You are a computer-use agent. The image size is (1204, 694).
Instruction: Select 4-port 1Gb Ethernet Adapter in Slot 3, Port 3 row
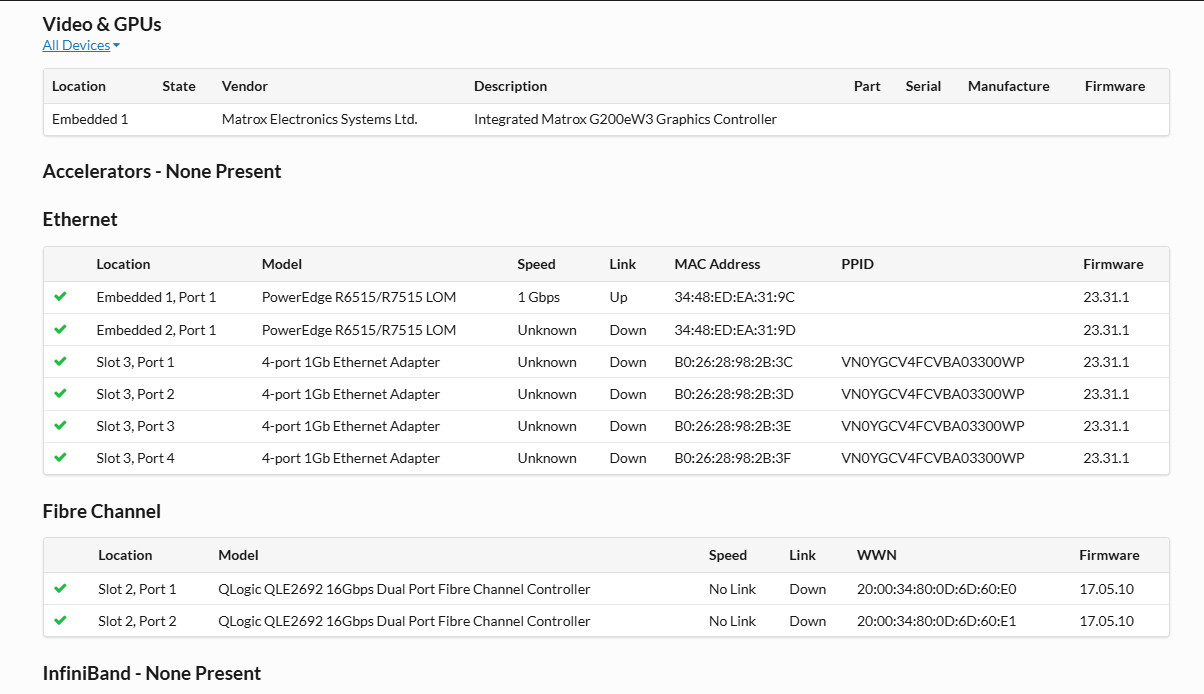pos(351,425)
